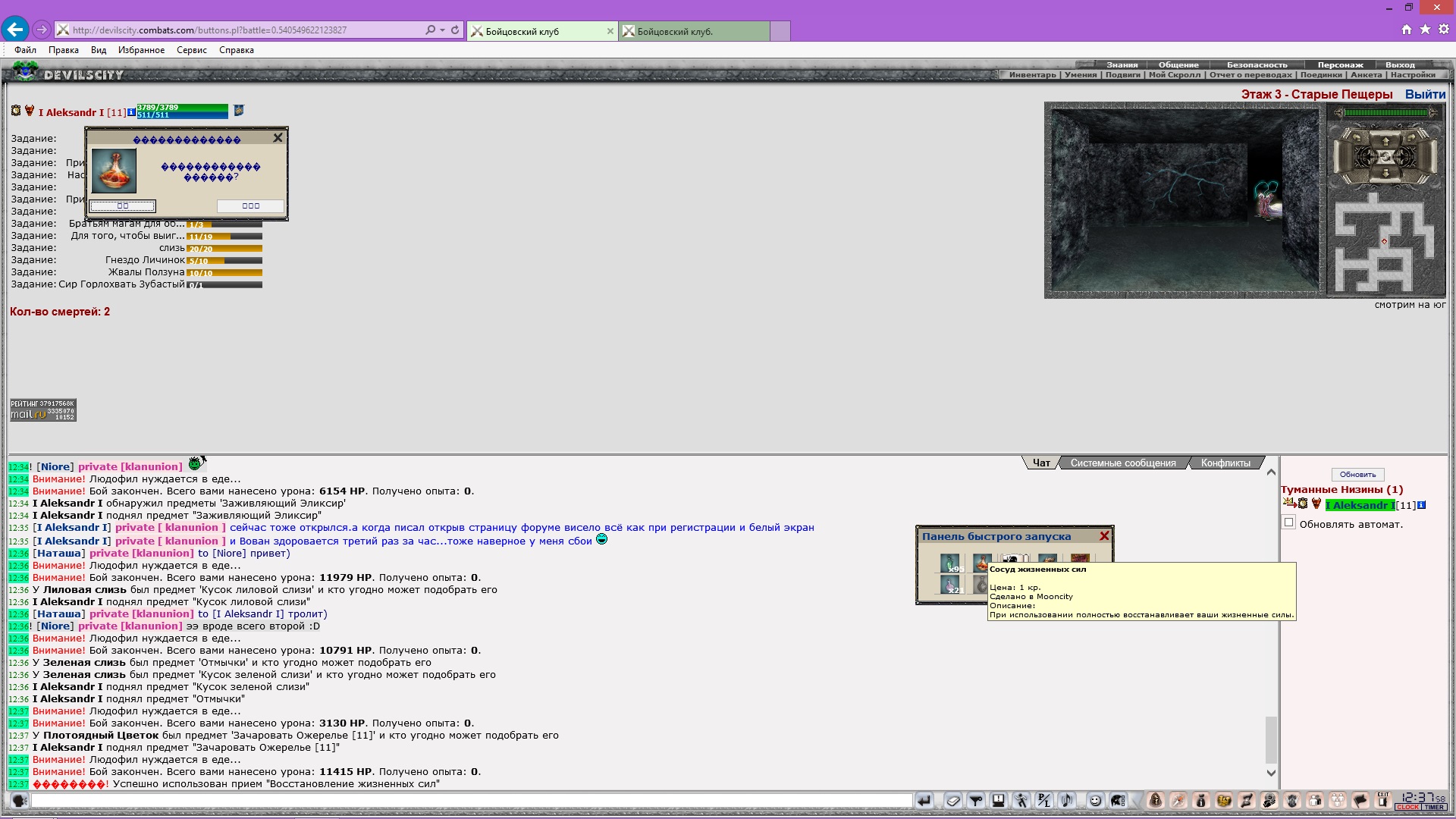Click the forward arrow on dungeon navigation pad
1456x819 pixels.
point(1385,140)
